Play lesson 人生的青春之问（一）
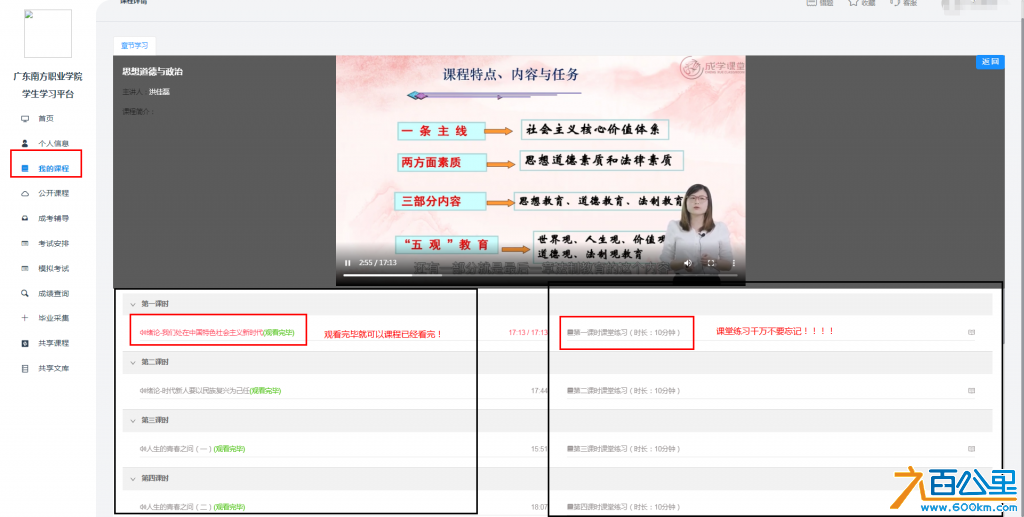Viewport: 1024px width, 517px height. point(192,448)
